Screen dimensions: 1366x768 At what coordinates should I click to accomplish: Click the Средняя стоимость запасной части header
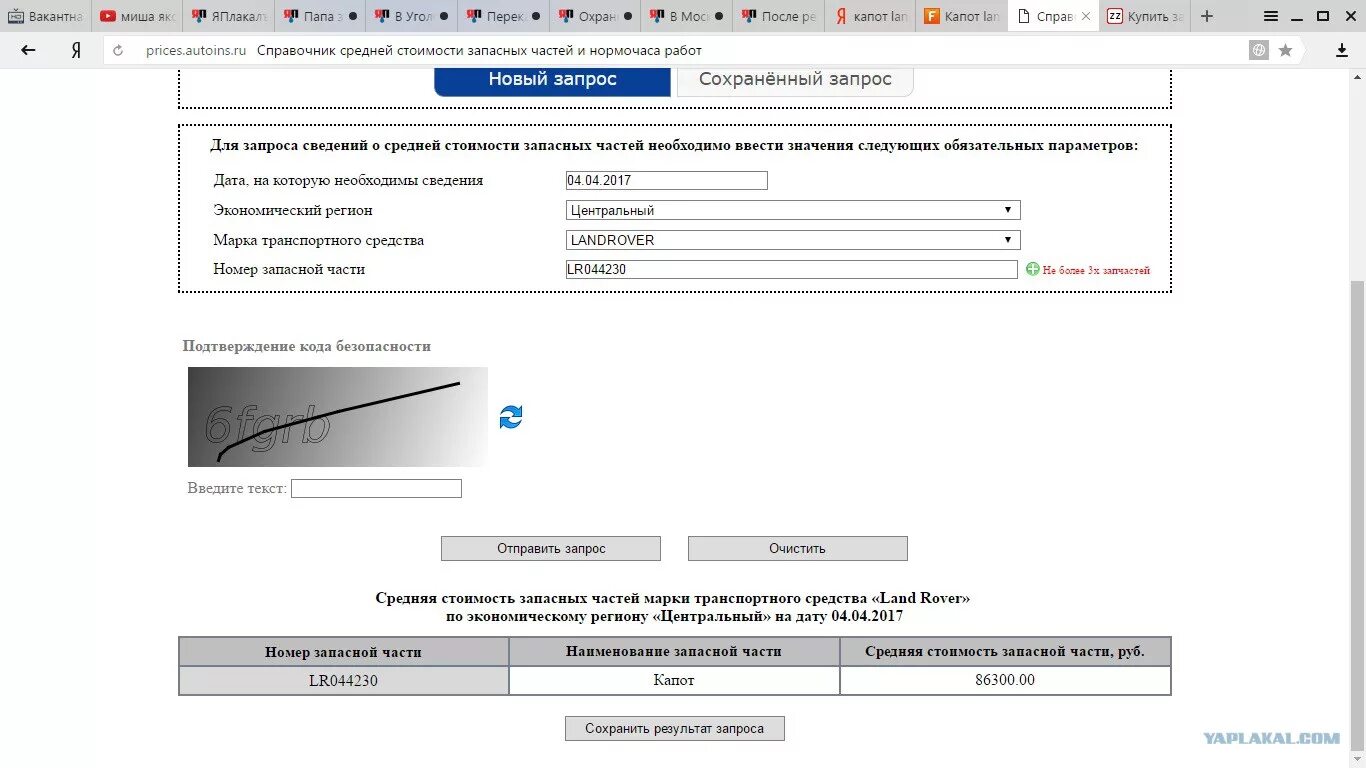click(x=1005, y=652)
